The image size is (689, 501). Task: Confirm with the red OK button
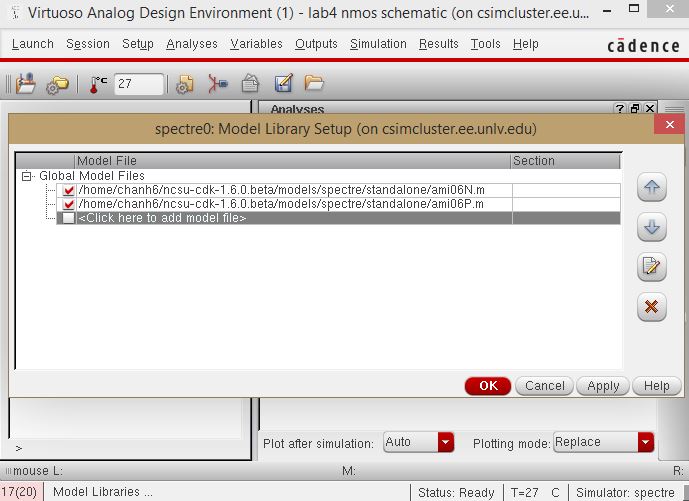488,386
